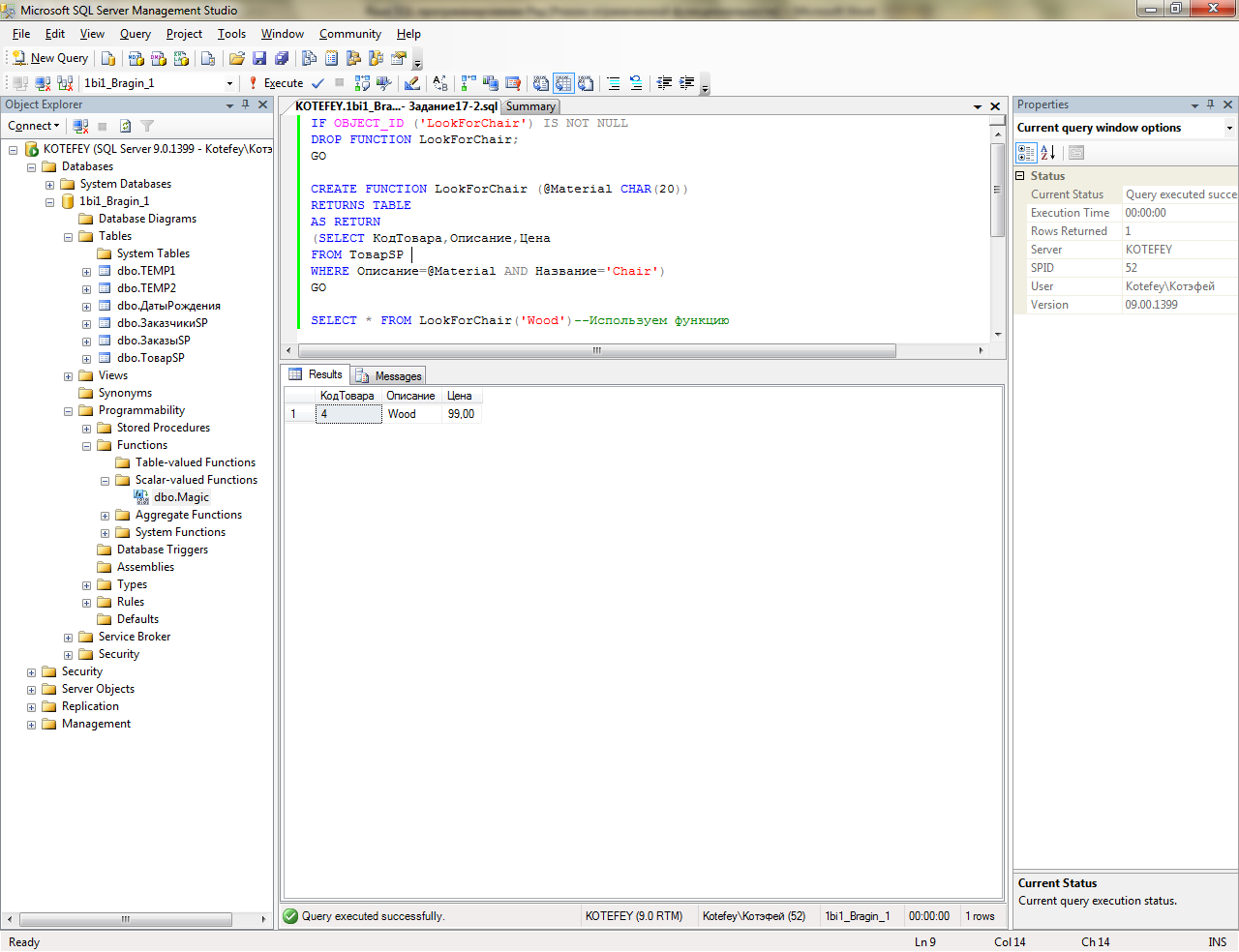
Task: Click the Change Connection icon
Action: pyautogui.click(x=65, y=83)
